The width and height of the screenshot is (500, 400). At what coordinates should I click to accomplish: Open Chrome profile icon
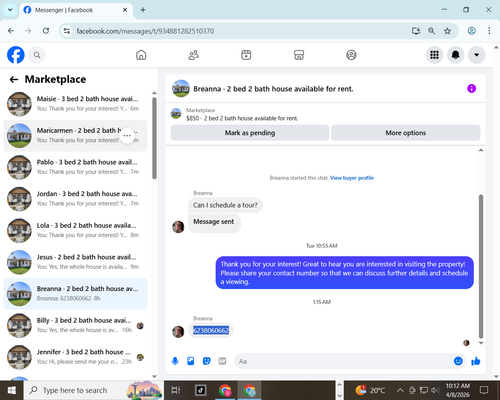point(471,31)
